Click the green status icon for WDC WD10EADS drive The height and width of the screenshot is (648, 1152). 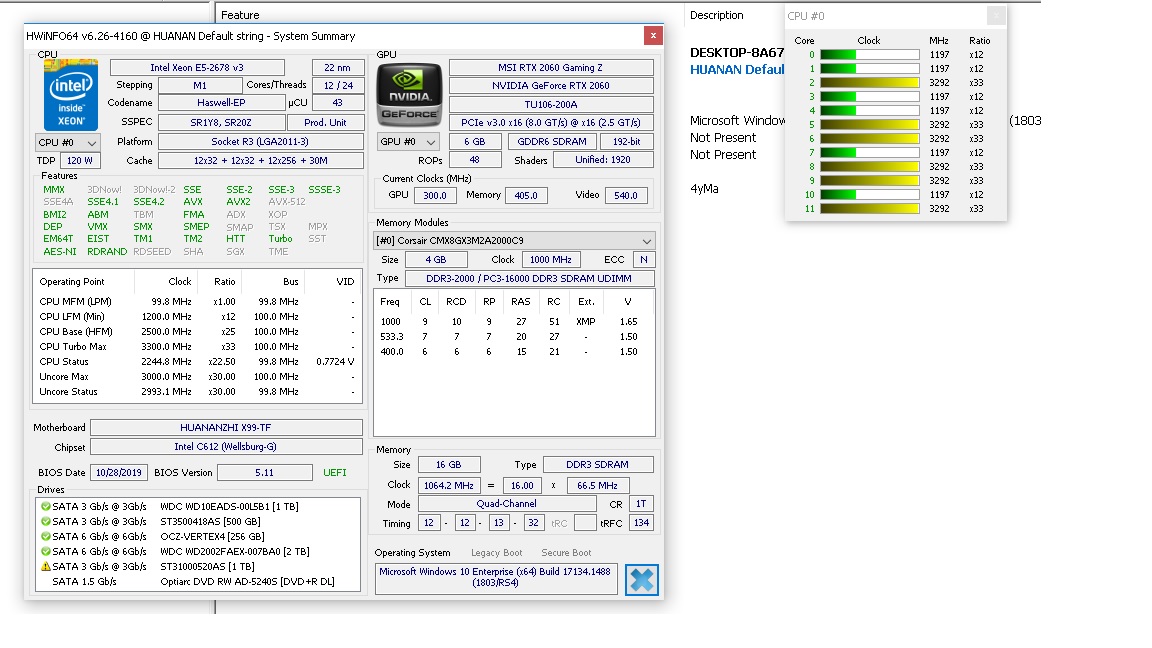(46, 506)
